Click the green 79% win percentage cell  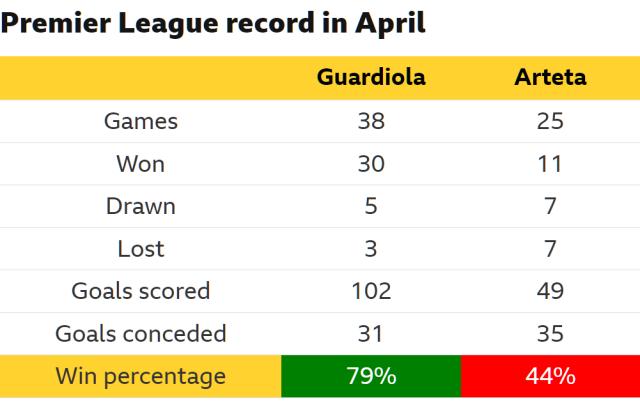coord(371,377)
